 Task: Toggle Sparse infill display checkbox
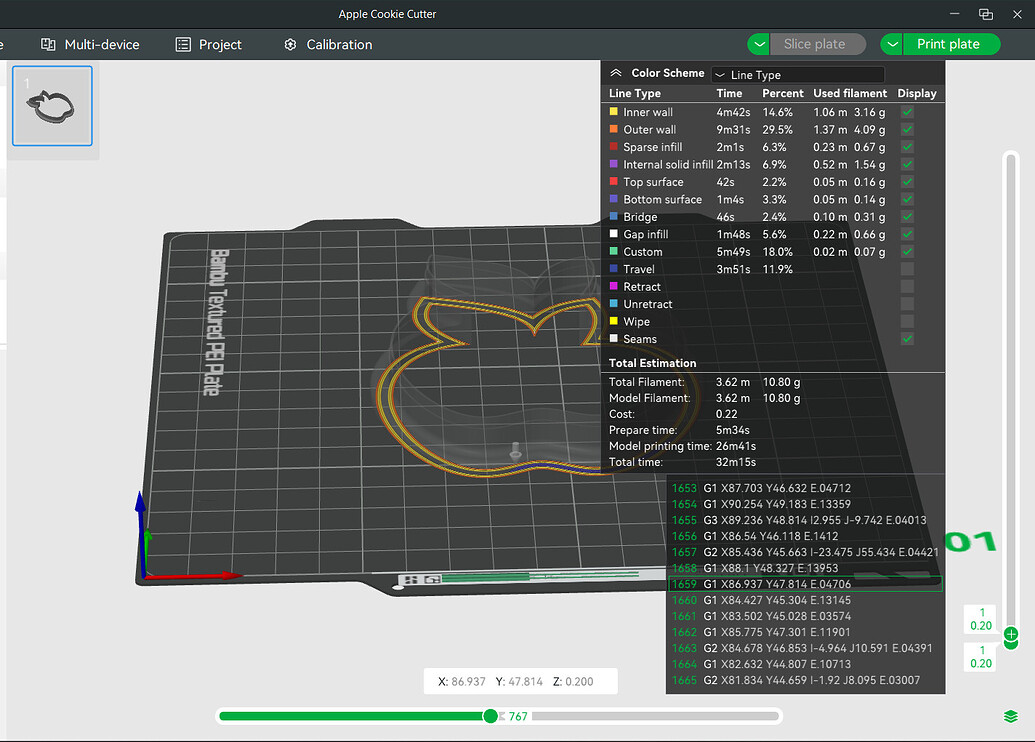click(908, 147)
